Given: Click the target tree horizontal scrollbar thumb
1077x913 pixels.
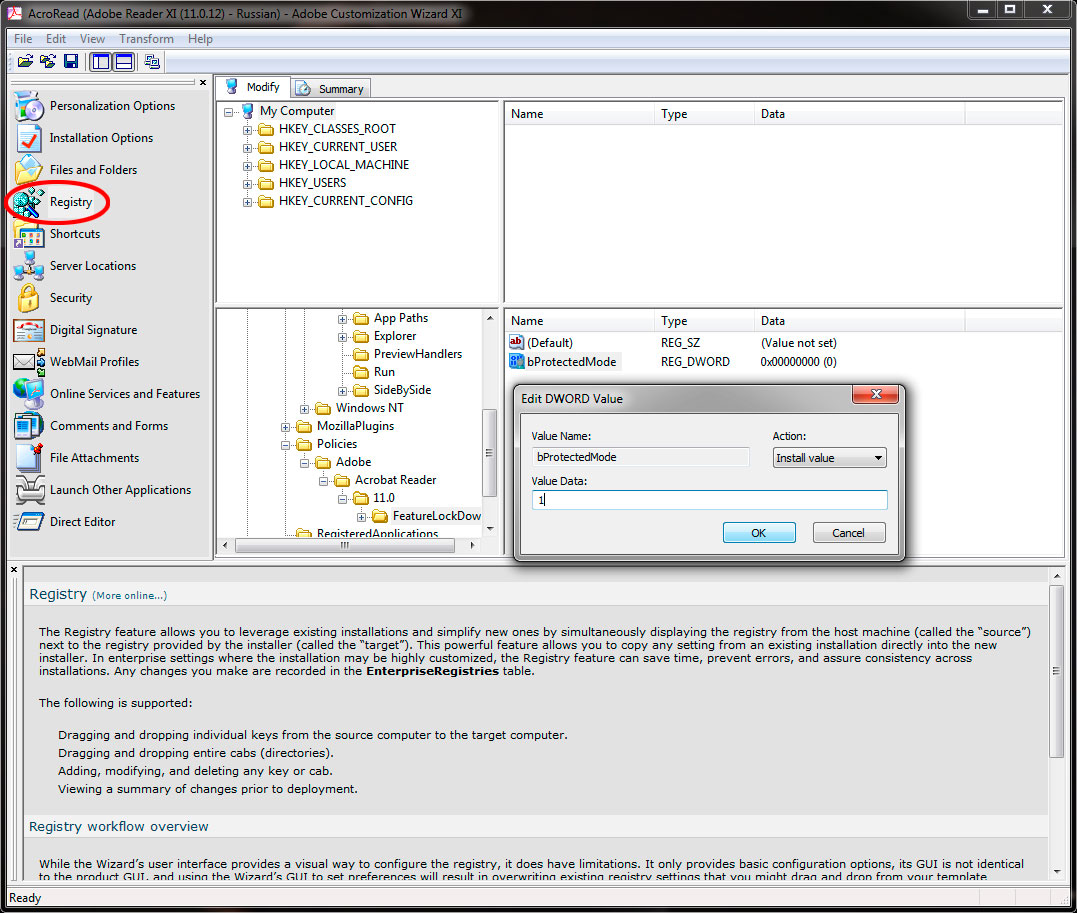Looking at the screenshot, I should tap(345, 545).
